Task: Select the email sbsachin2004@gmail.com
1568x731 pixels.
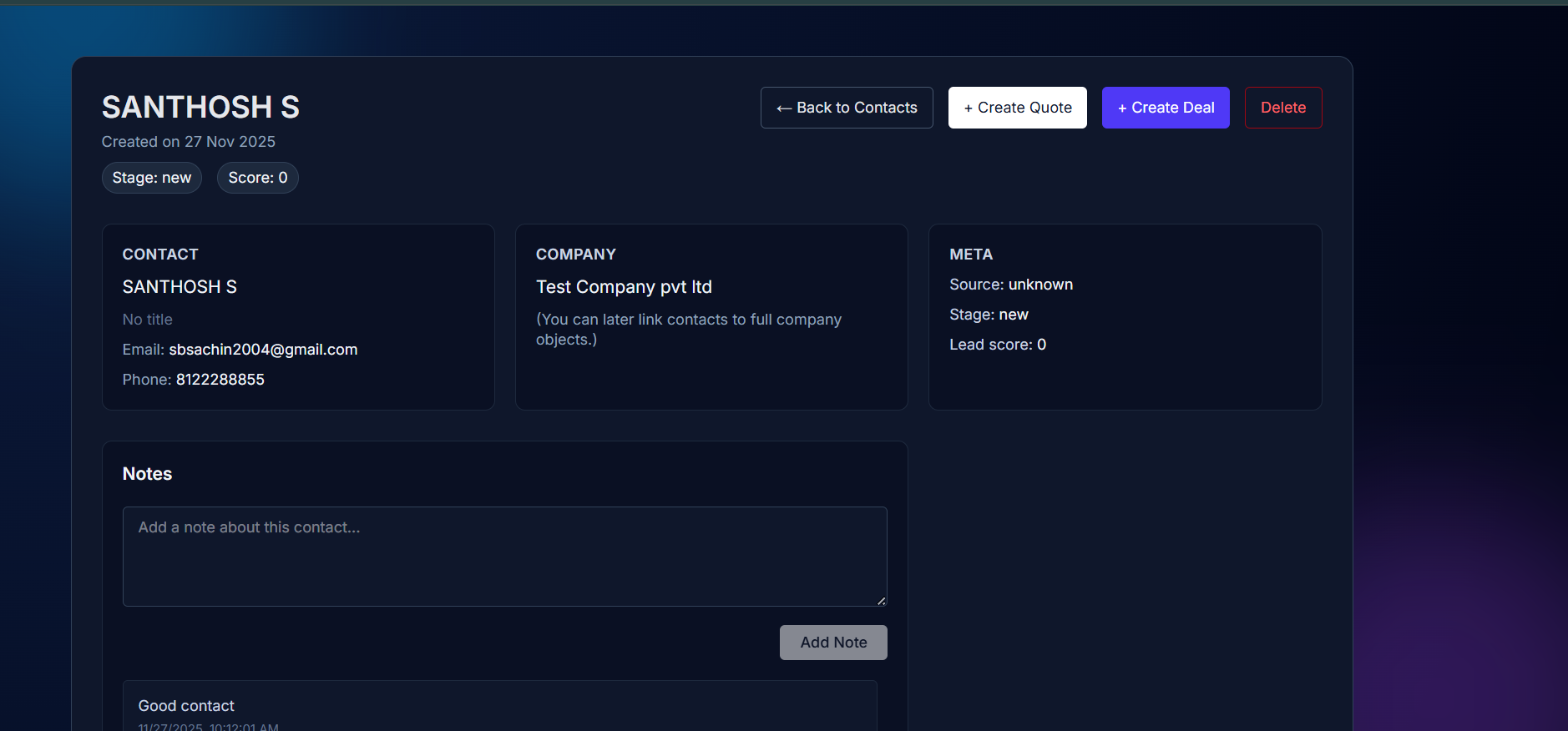Action: 263,350
